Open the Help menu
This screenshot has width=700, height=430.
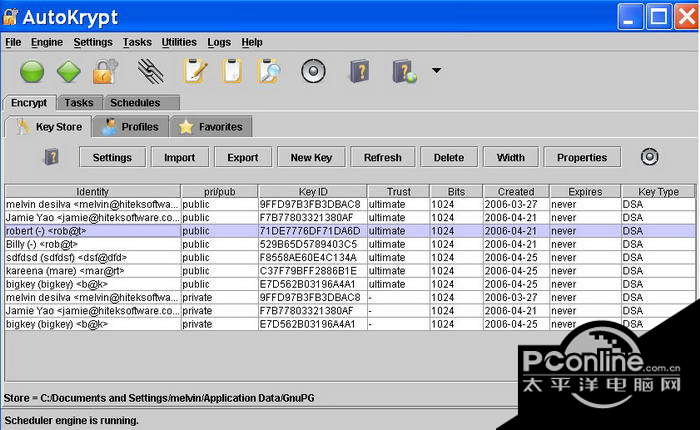(252, 42)
